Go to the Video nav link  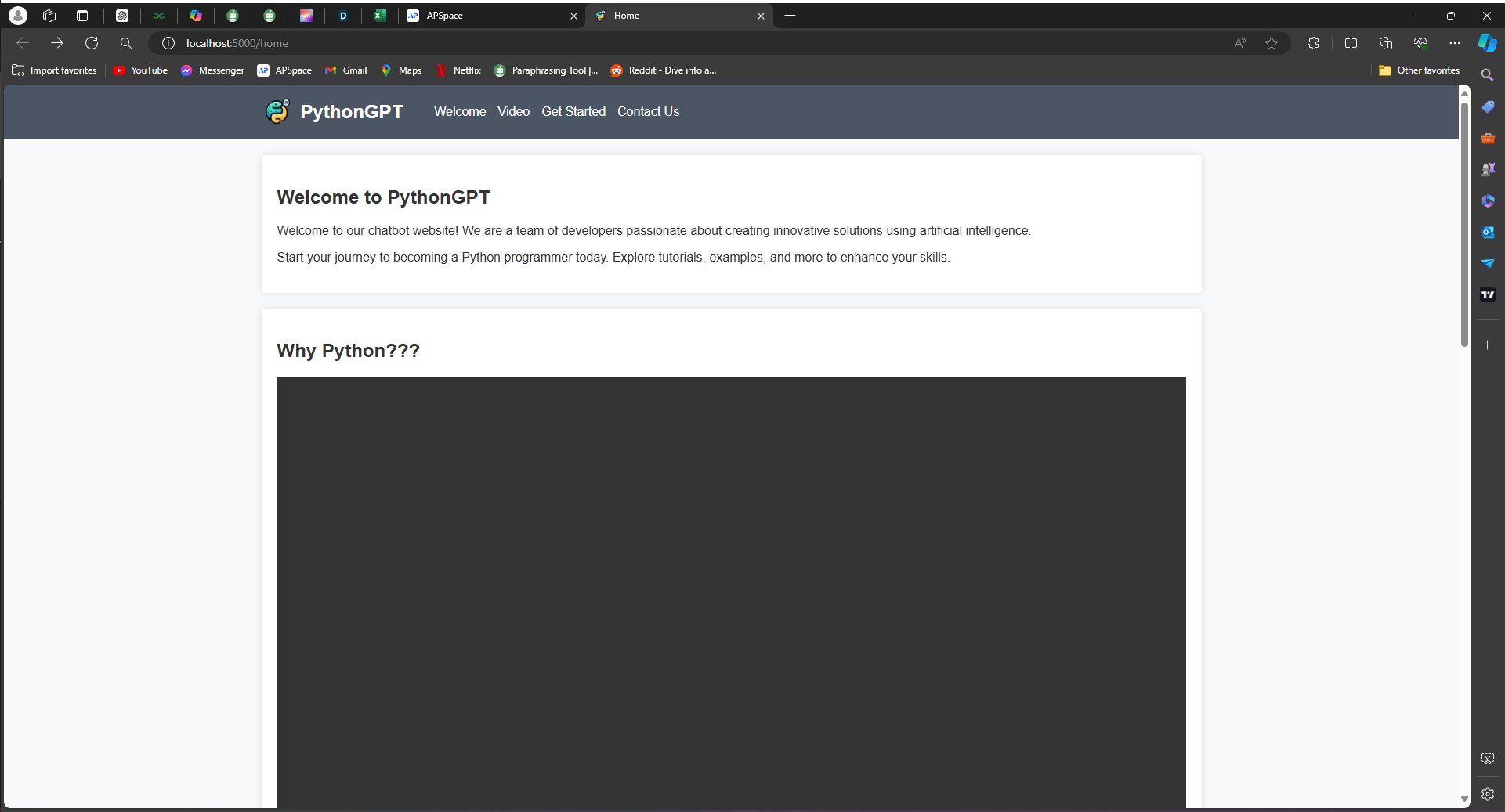tap(513, 112)
